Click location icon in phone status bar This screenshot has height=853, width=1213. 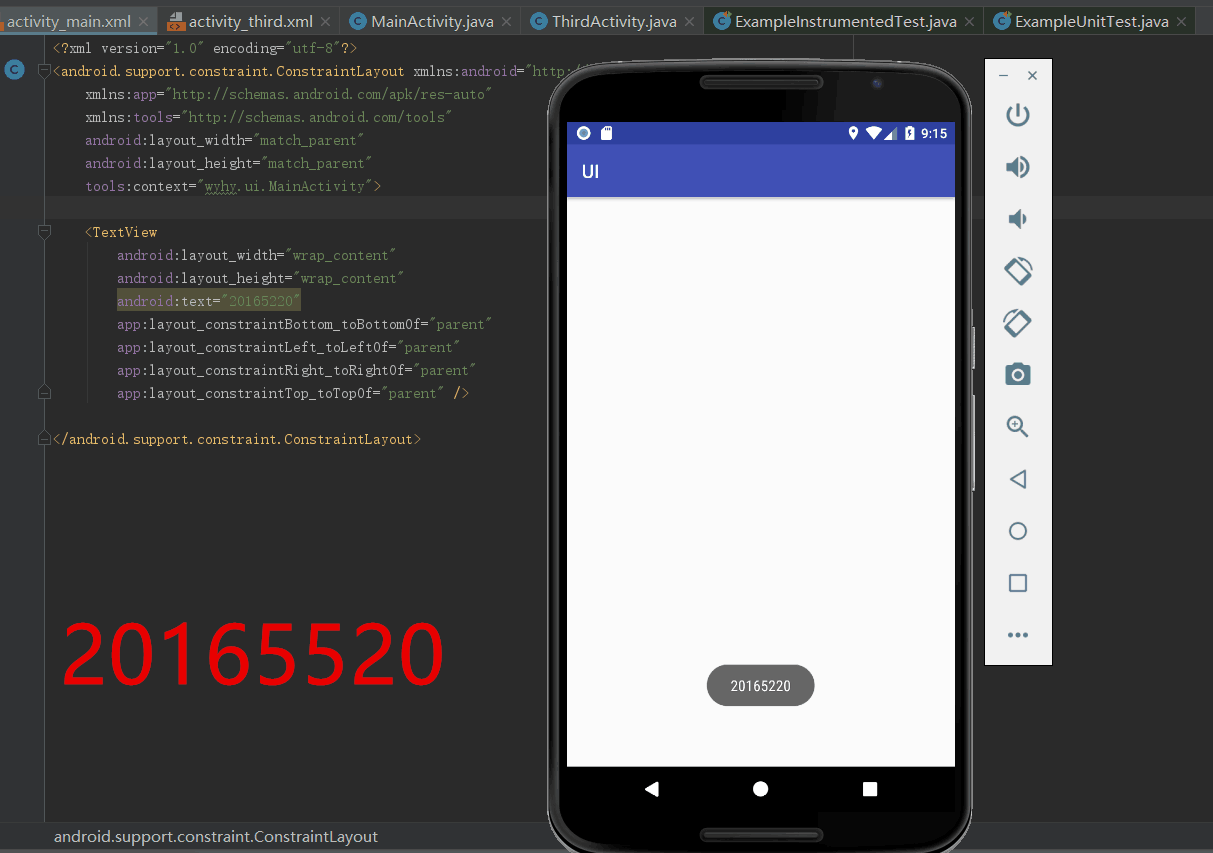tap(853, 133)
